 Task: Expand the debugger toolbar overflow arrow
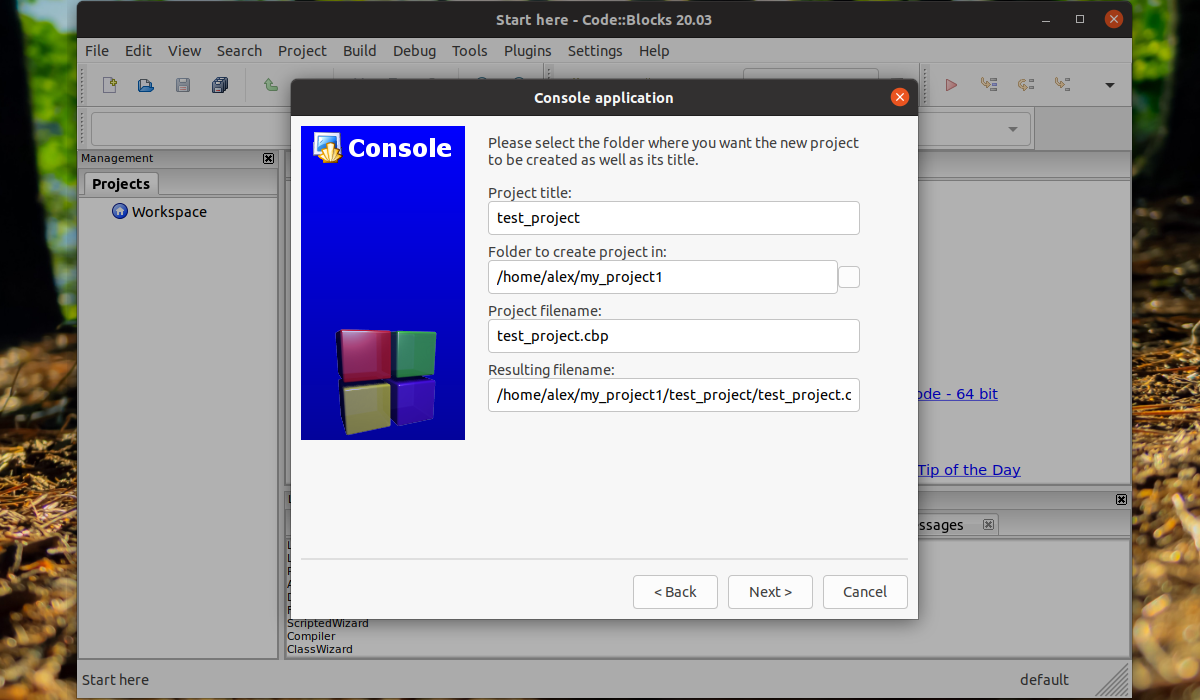(1109, 85)
